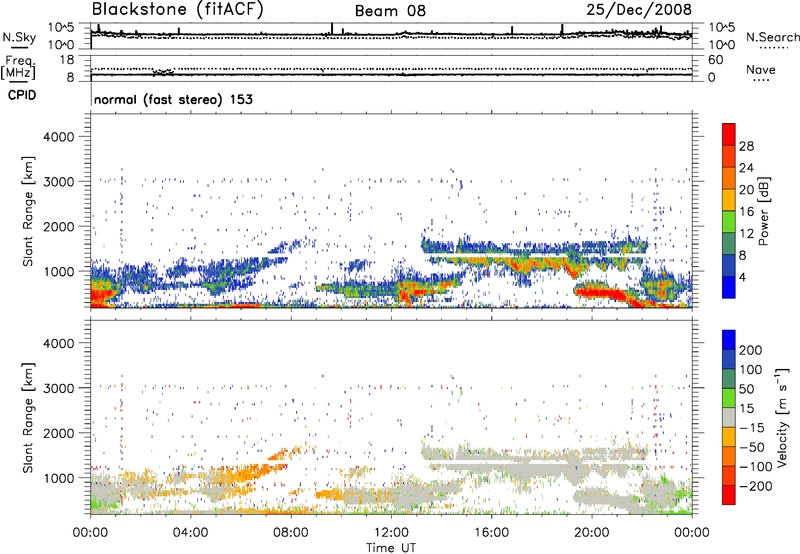Click the "20" label on the power colorbar

click(x=746, y=190)
